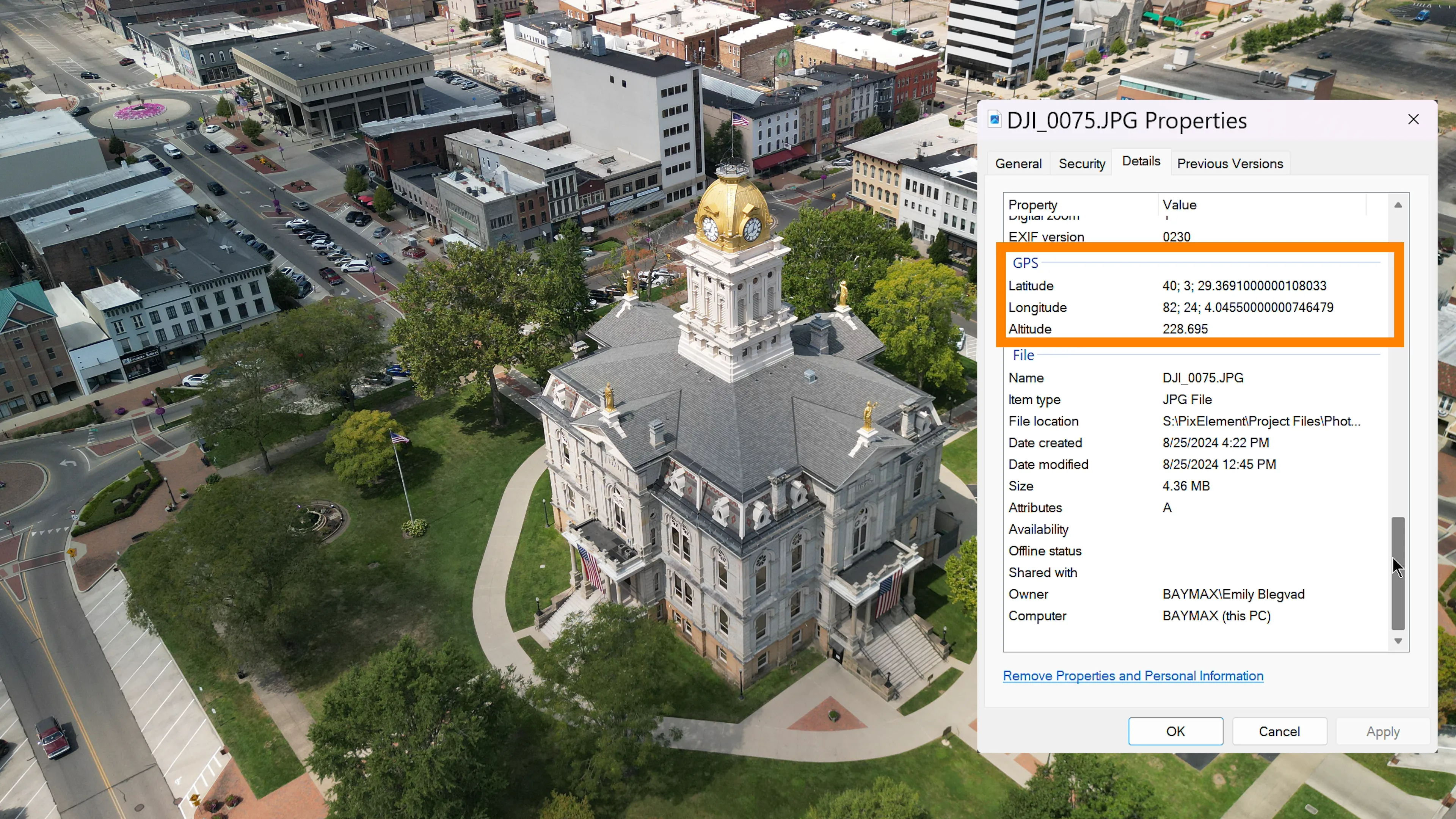Select the Owner value BAYMAX\Emily Blegvad
The height and width of the screenshot is (819, 1456).
(x=1233, y=594)
